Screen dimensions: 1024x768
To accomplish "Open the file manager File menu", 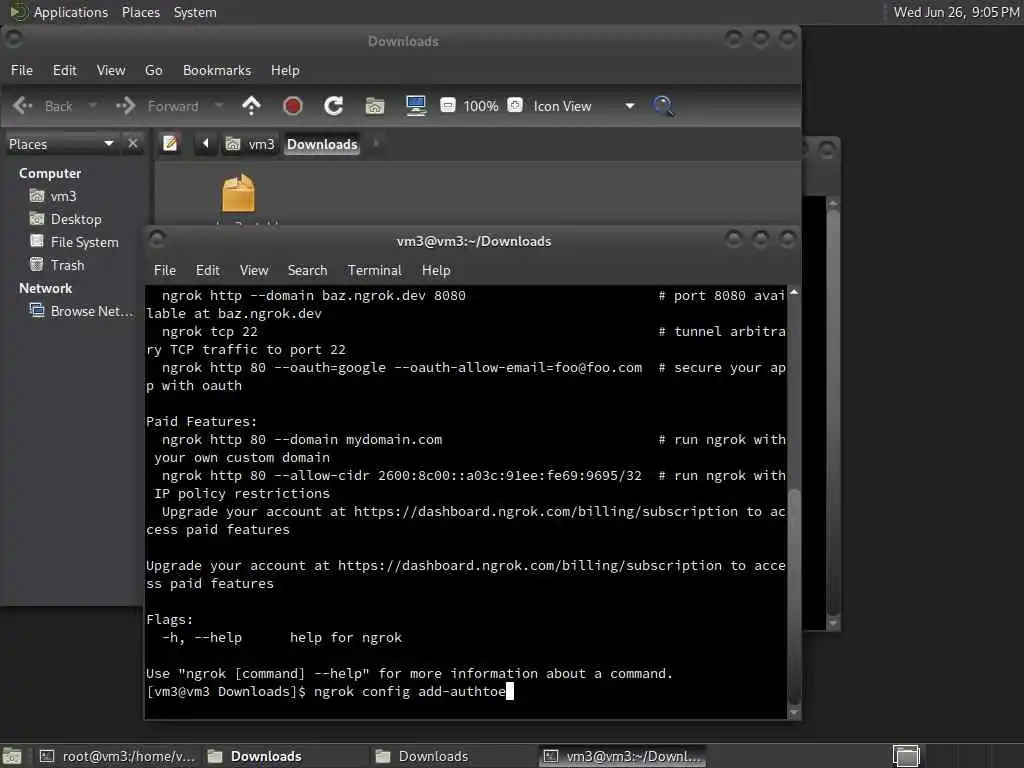I will pyautogui.click(x=22, y=70).
